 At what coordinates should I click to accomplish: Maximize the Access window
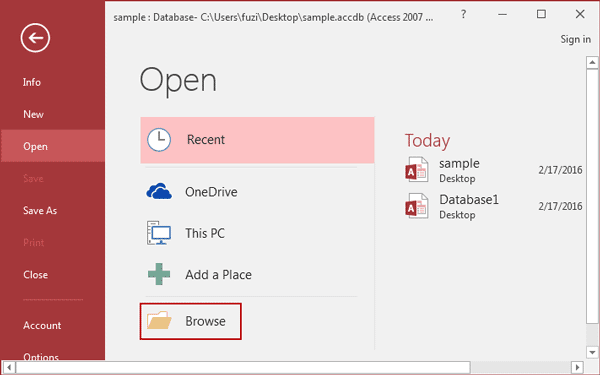541,15
